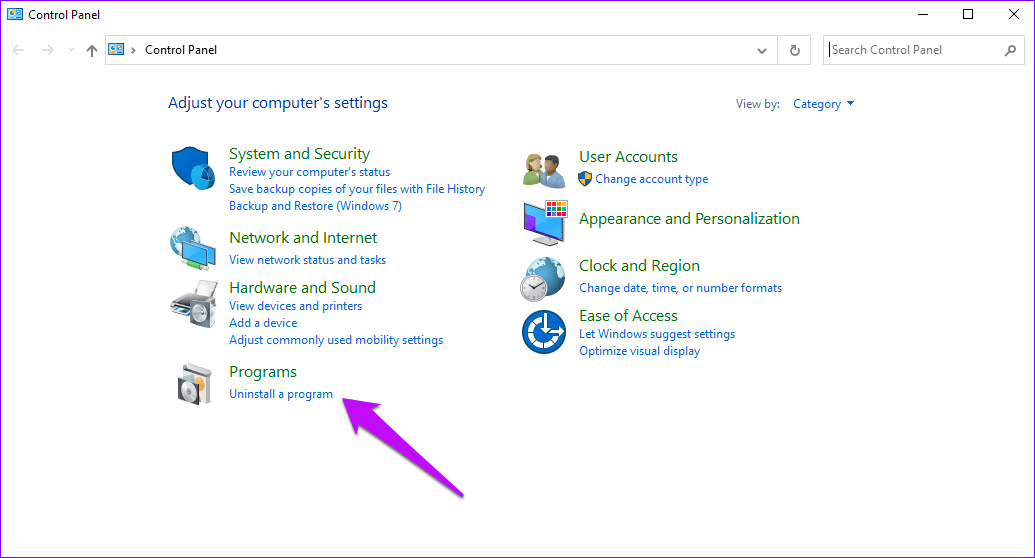
Task: Open Backup and Restore (Windows 7)
Action: pyautogui.click(x=315, y=206)
